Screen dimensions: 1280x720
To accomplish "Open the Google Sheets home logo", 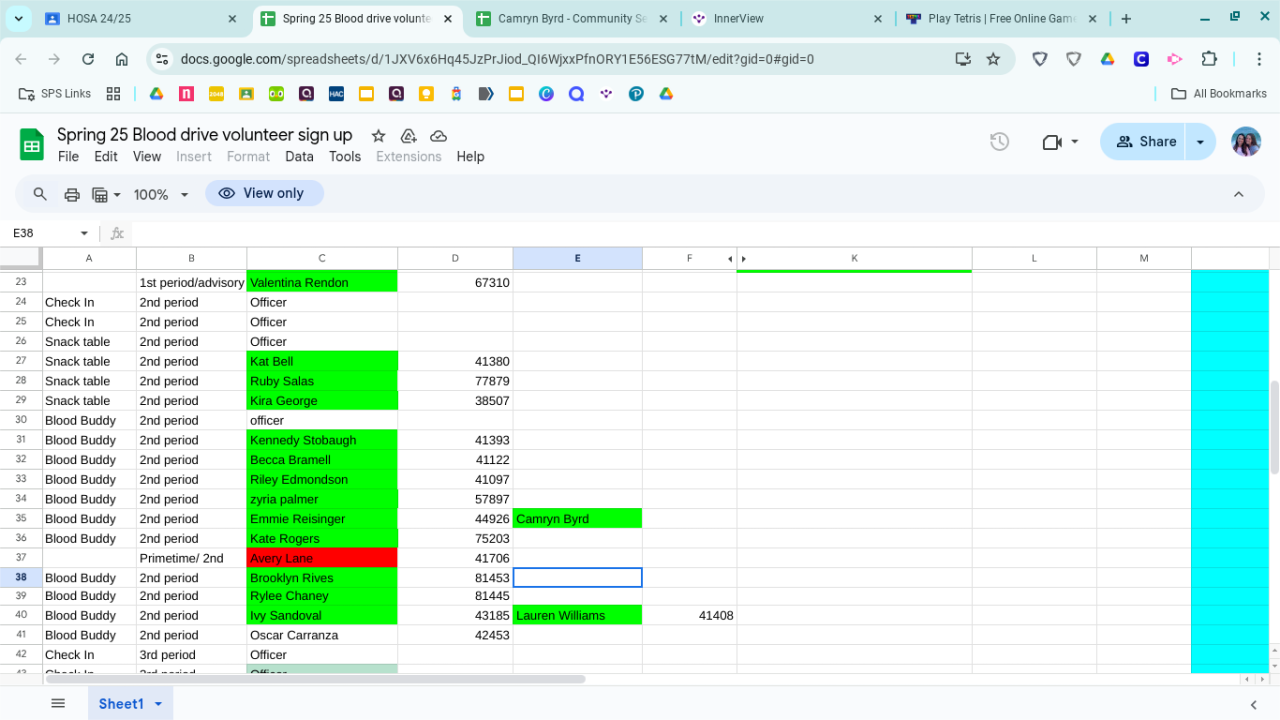I will coord(32,145).
